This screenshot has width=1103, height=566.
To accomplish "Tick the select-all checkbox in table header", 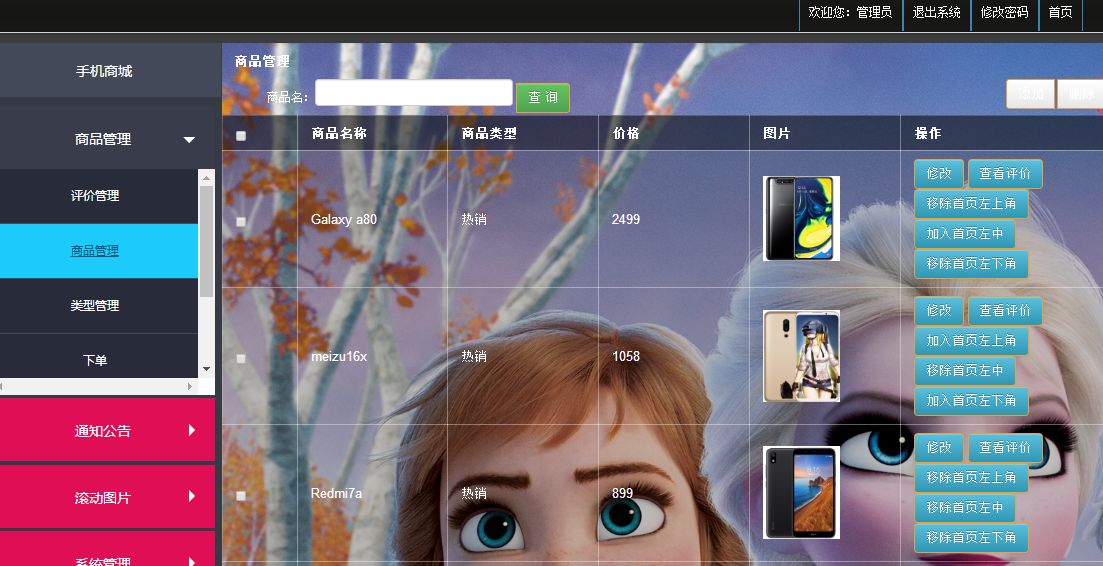I will tap(241, 136).
